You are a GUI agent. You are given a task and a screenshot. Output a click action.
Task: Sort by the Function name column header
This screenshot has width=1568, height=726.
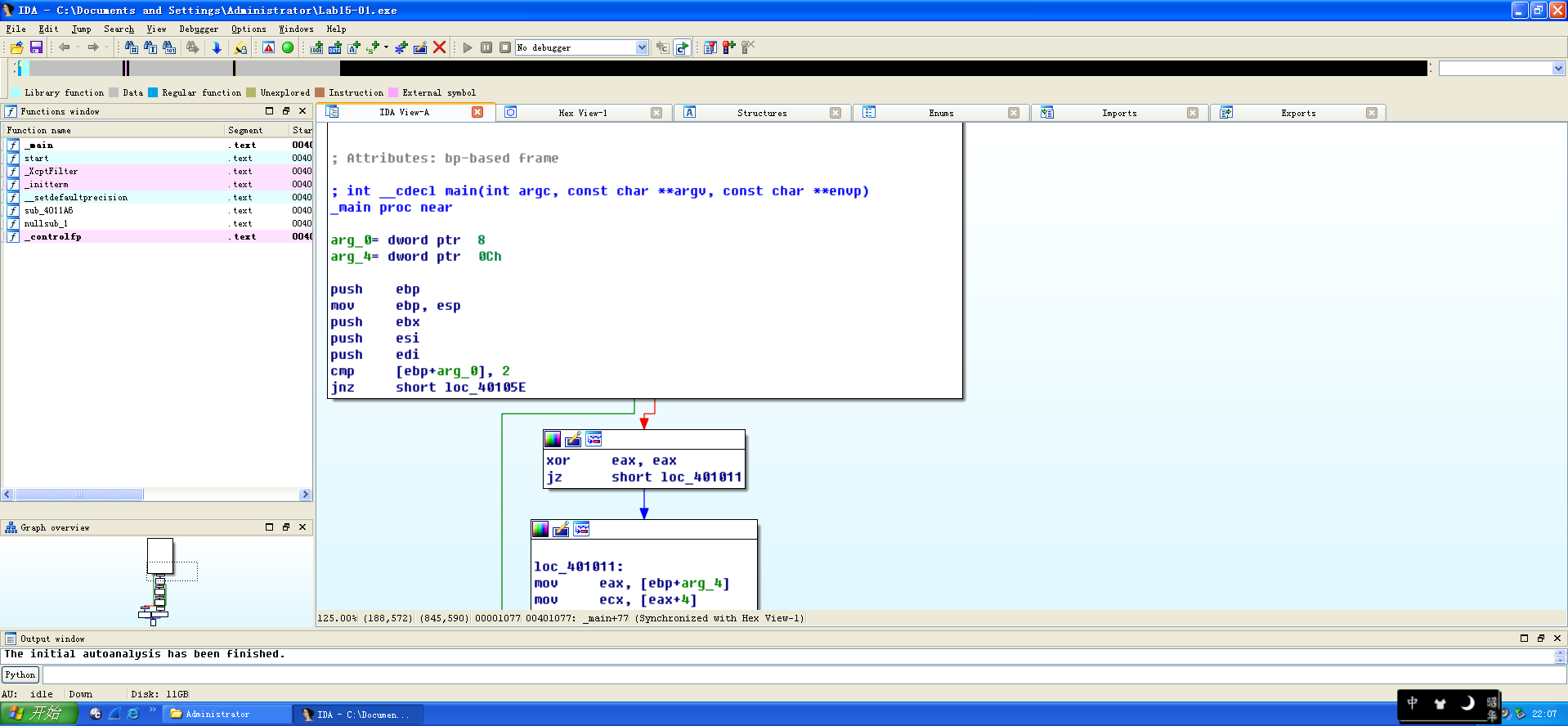tap(114, 130)
